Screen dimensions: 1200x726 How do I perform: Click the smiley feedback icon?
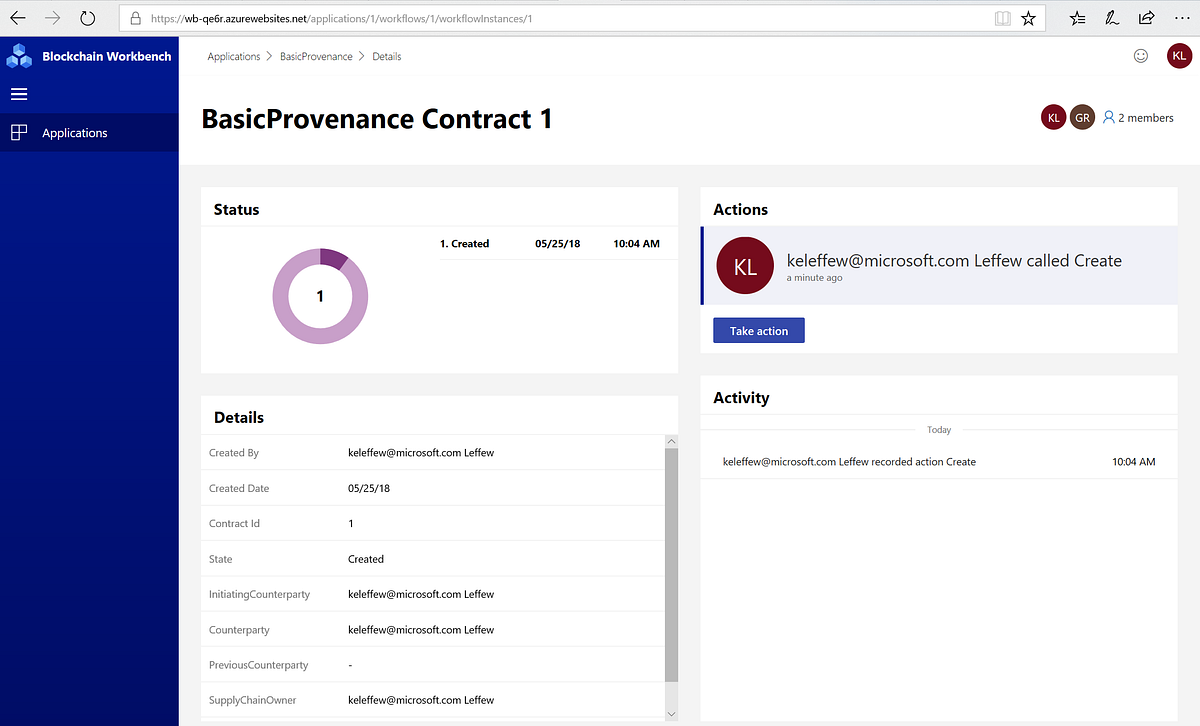[x=1141, y=56]
